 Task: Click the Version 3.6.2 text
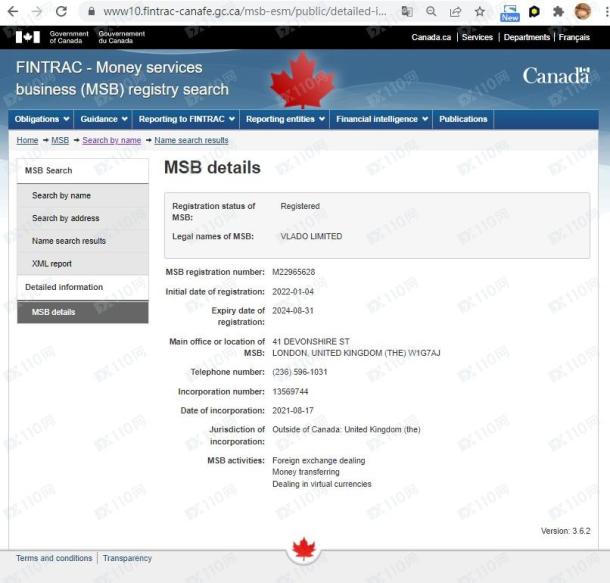click(565, 531)
